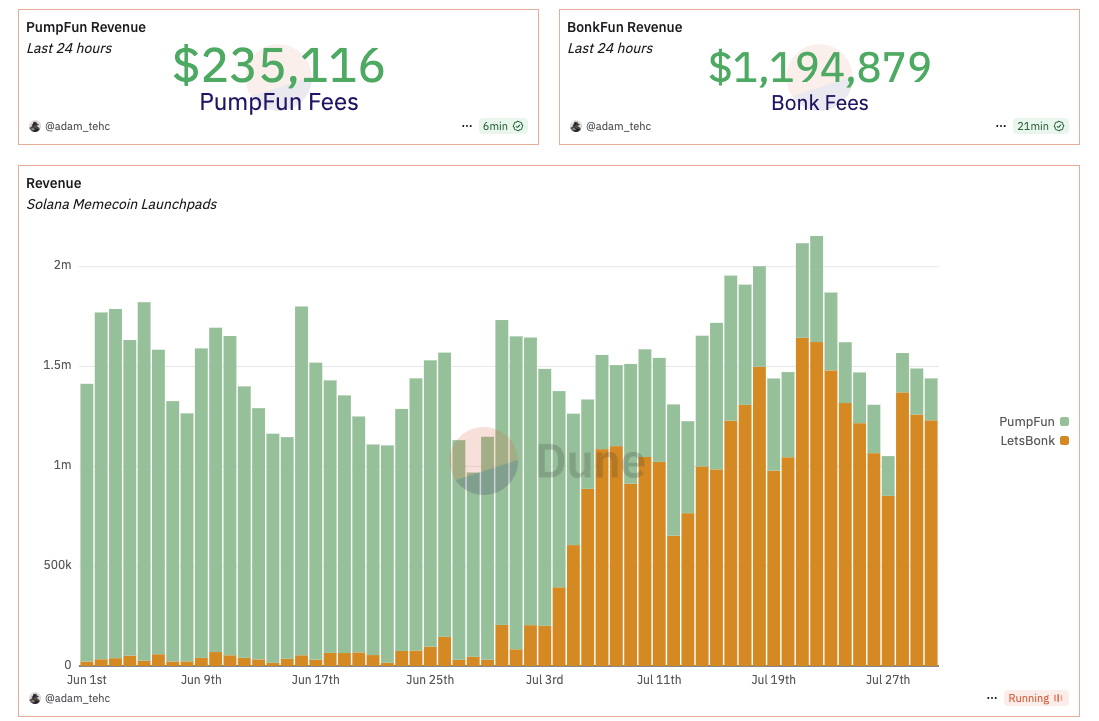Click the $235,116 PumpFun fees figure
1099x721 pixels.
coord(277,65)
